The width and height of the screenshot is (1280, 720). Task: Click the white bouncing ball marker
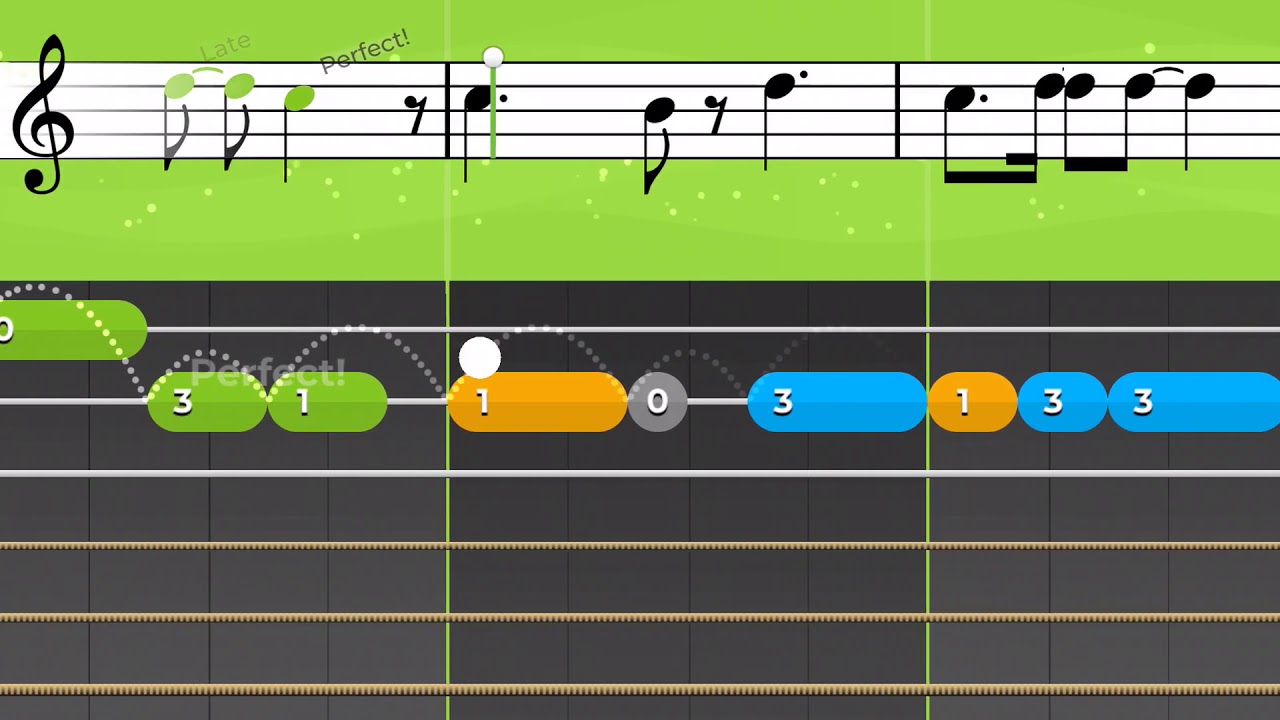[x=480, y=357]
